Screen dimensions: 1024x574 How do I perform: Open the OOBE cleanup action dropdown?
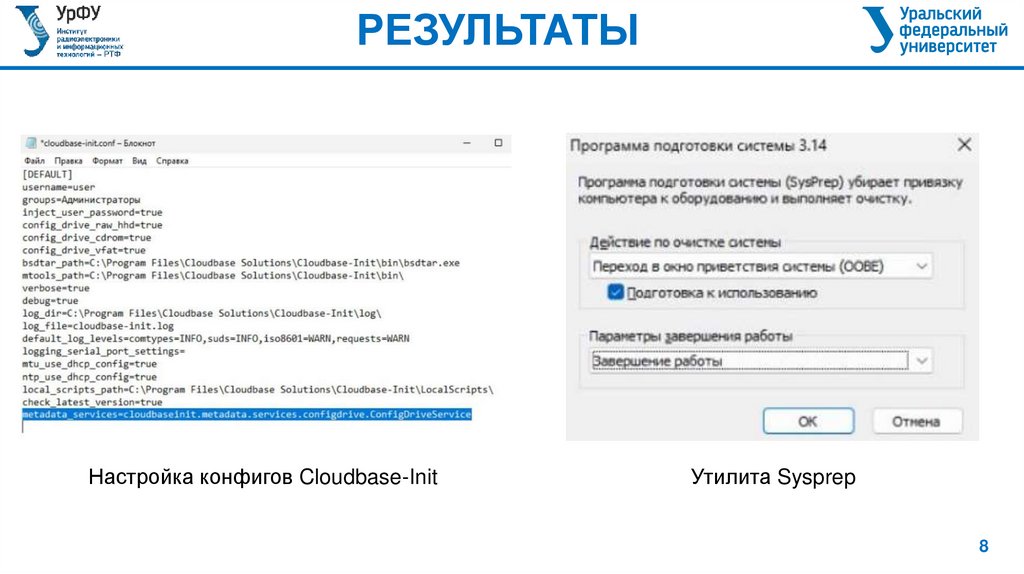pyautogui.click(x=921, y=267)
